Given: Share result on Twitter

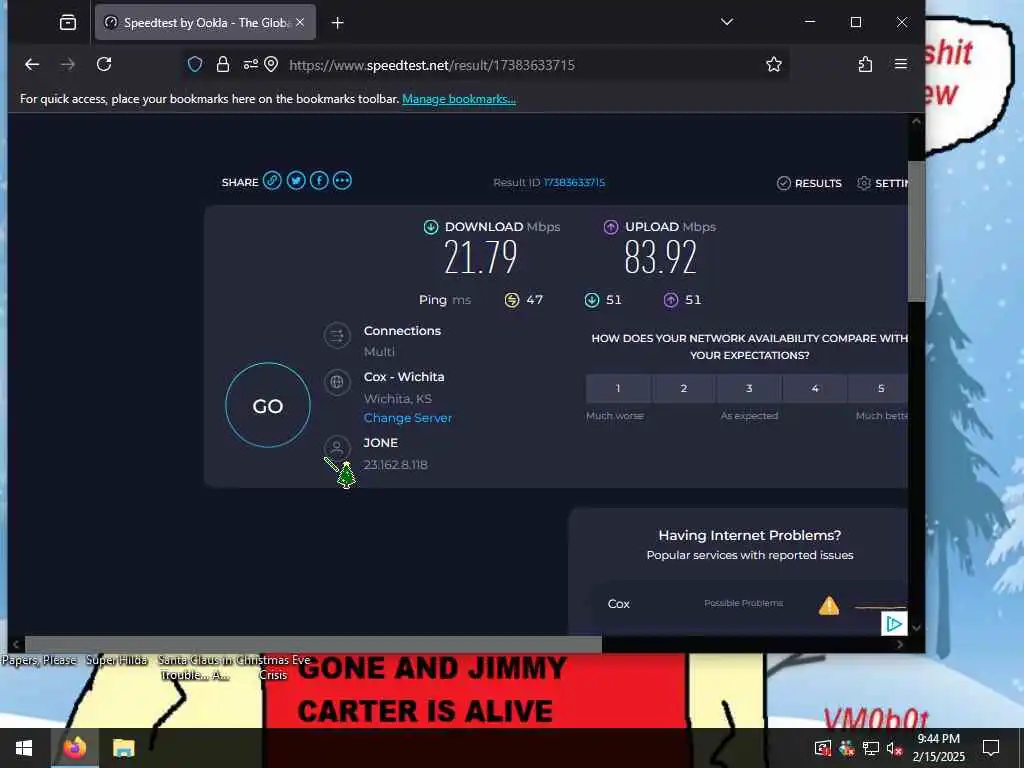Looking at the screenshot, I should 296,181.
